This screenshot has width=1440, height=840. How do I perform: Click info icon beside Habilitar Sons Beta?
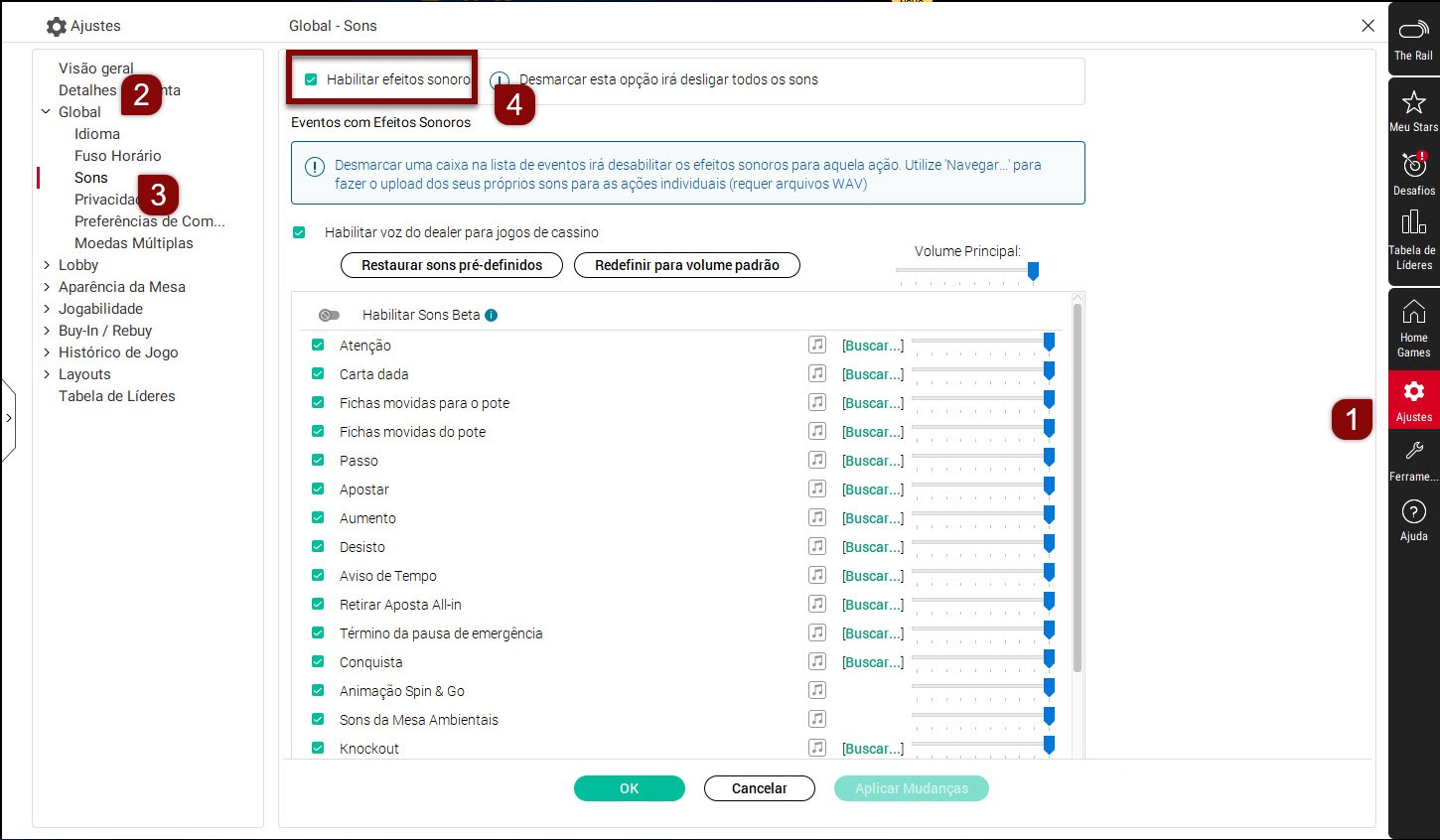coord(492,316)
